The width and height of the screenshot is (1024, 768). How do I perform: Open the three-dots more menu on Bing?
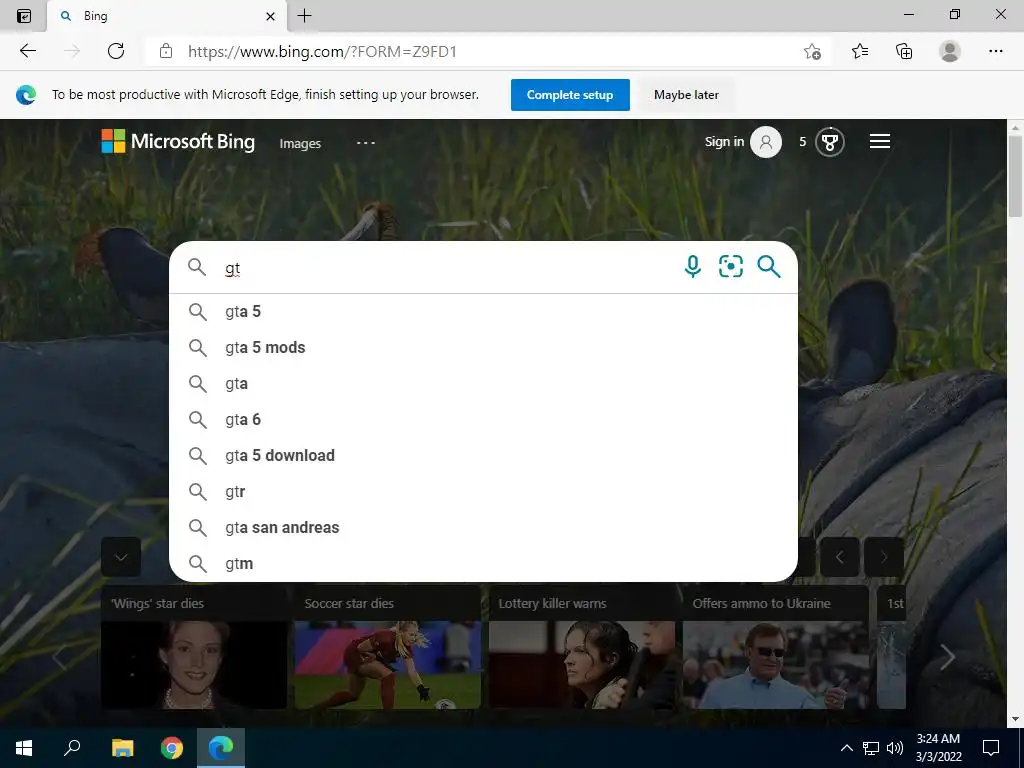coord(366,142)
